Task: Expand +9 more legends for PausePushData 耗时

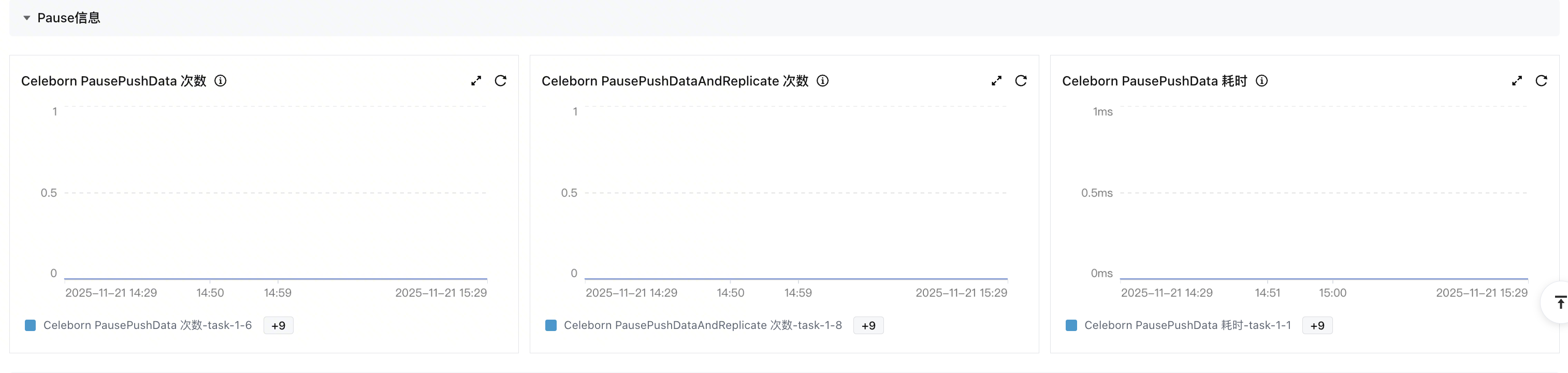Action: 1317,325
